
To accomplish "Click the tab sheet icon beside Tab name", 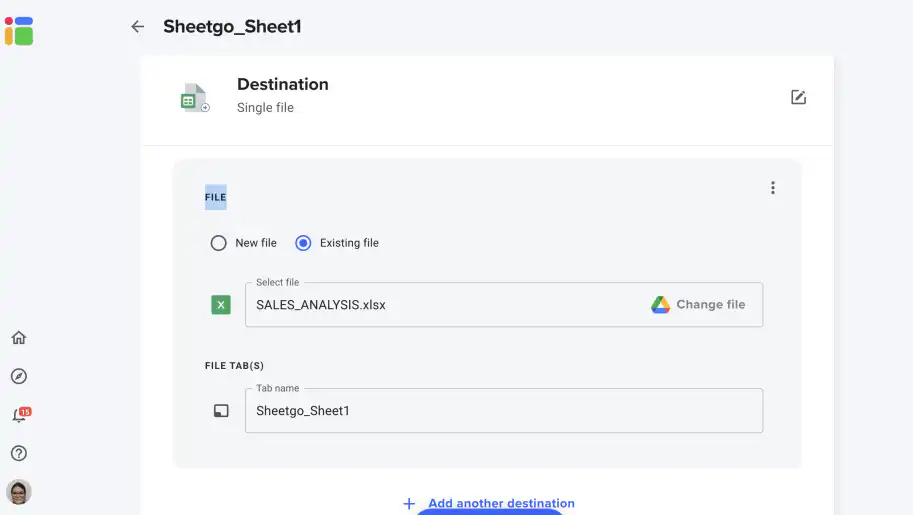I will point(221,411).
